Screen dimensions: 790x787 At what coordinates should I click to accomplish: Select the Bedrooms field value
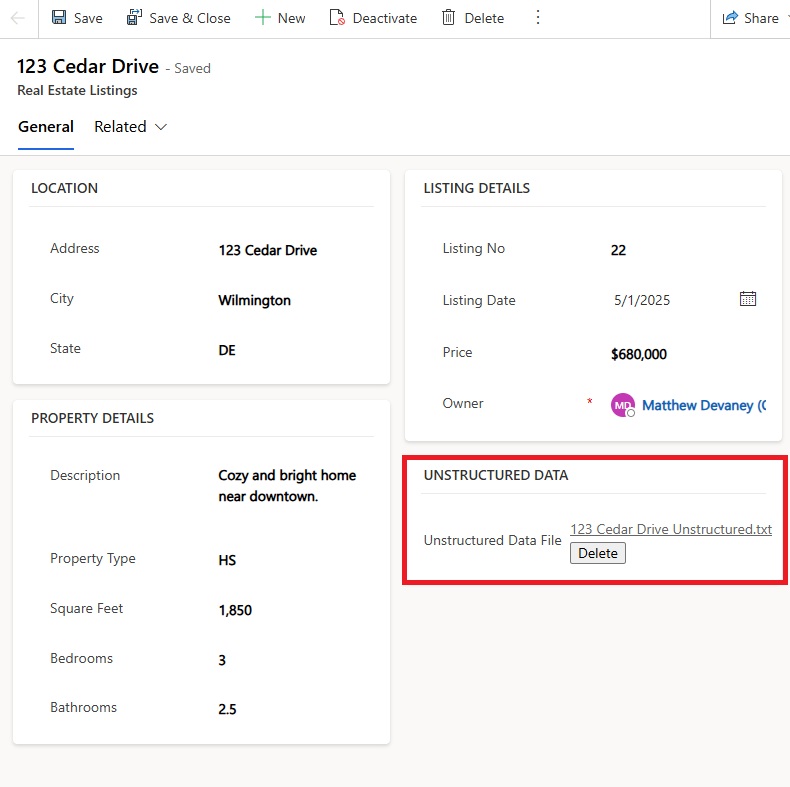click(x=222, y=660)
